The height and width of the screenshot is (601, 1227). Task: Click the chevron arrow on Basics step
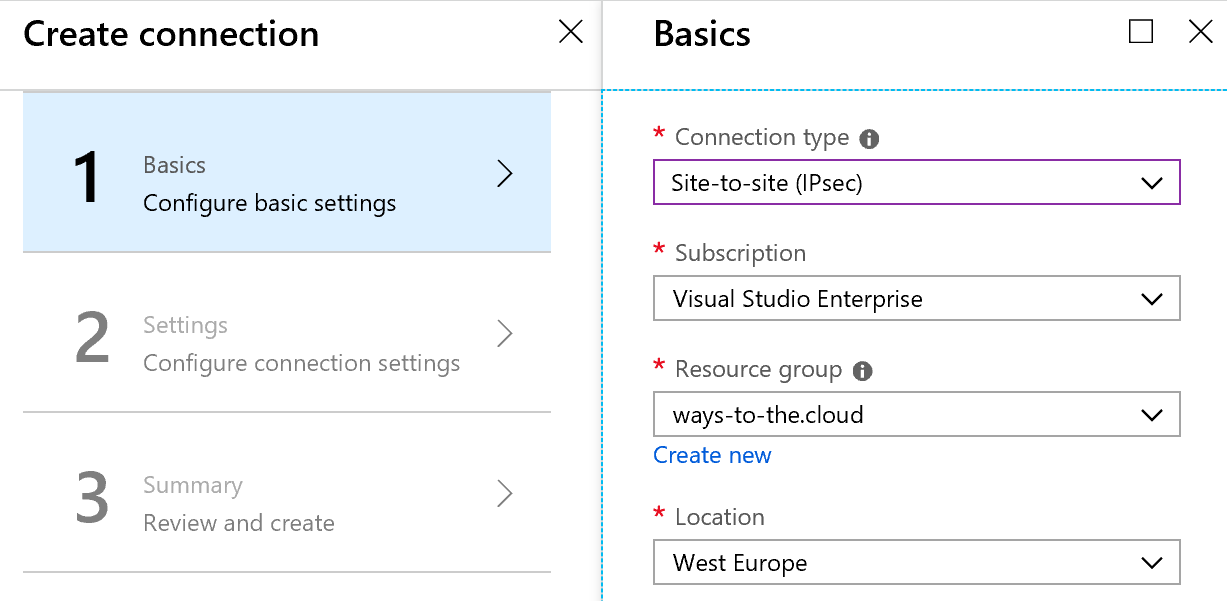click(x=505, y=174)
